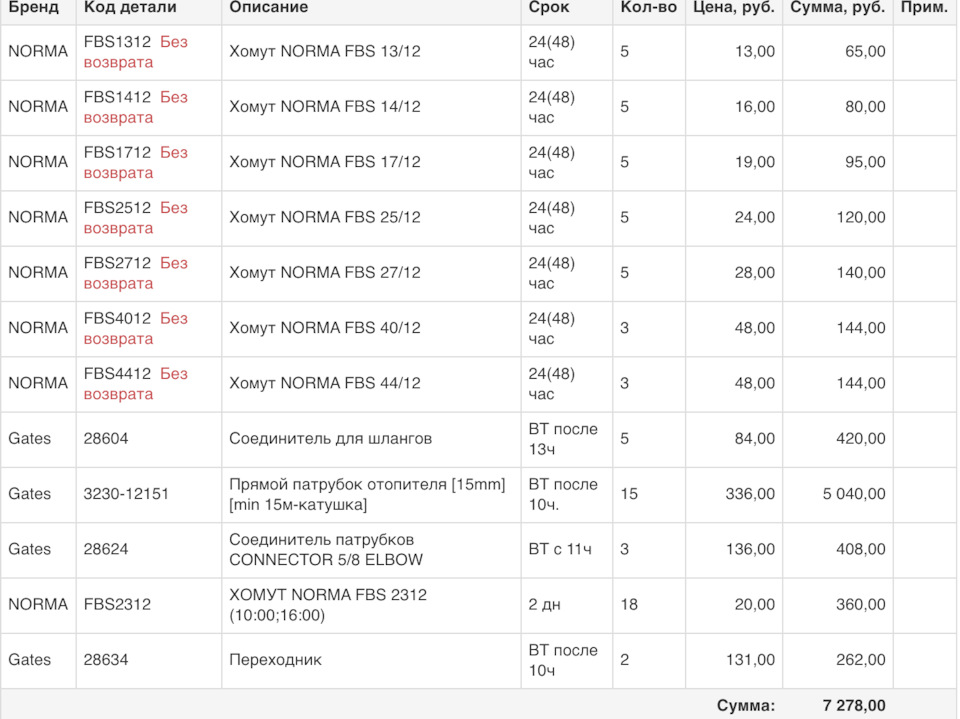Screen dimensions: 960x719
Task: Select the "Переходник" row description
Action: click(x=275, y=659)
